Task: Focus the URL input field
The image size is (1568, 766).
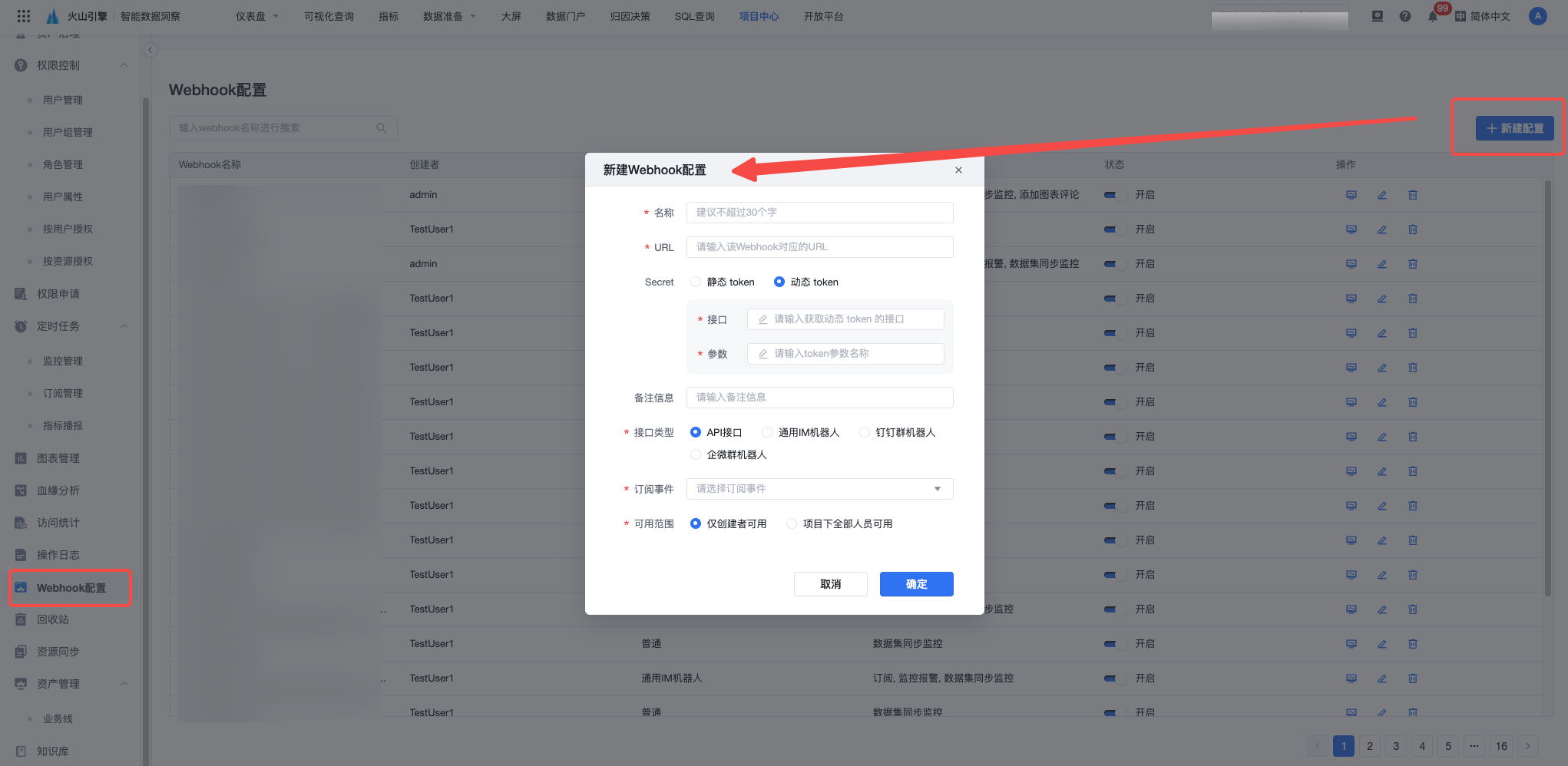Action: (819, 247)
